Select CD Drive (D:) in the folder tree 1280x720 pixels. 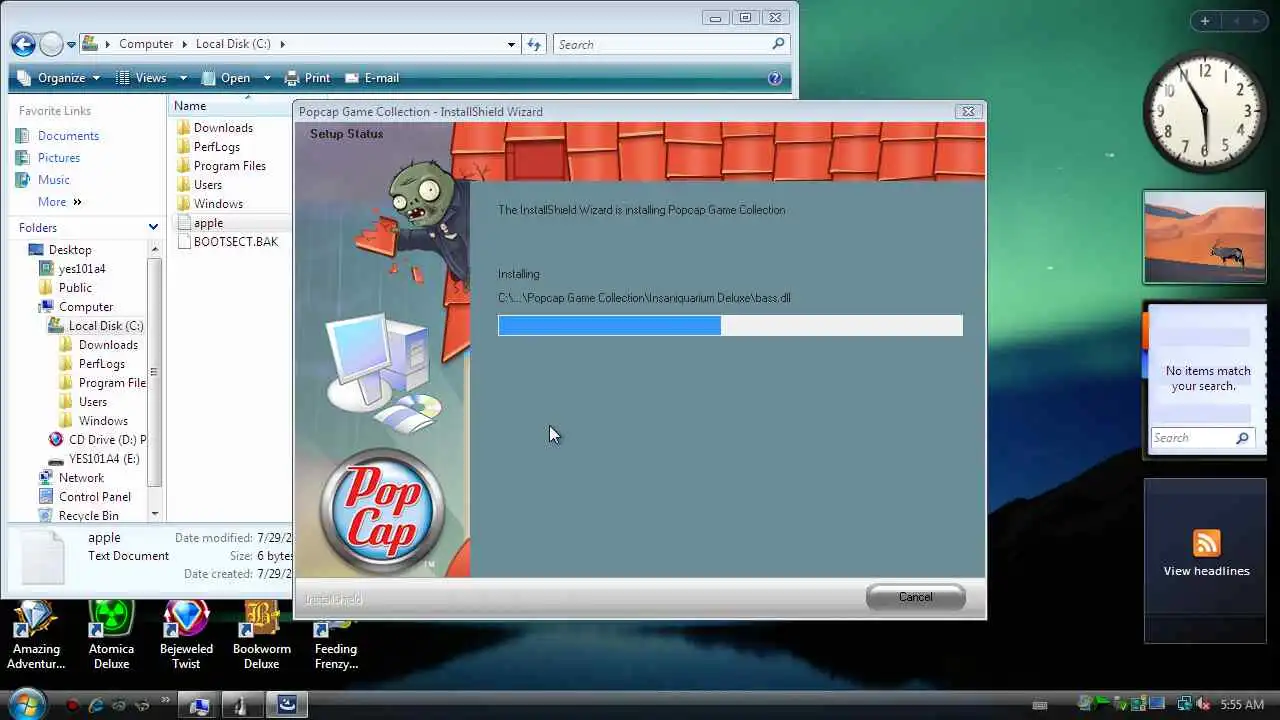(x=98, y=440)
